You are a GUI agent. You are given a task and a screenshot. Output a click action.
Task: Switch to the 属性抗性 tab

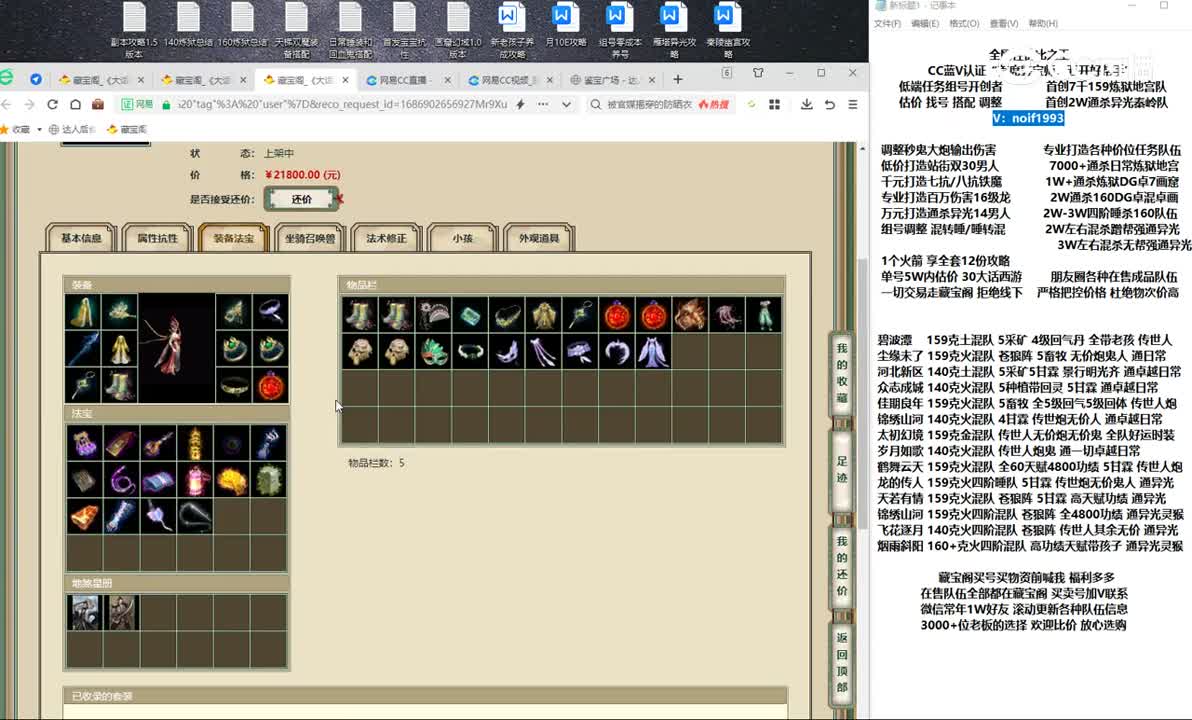click(157, 238)
